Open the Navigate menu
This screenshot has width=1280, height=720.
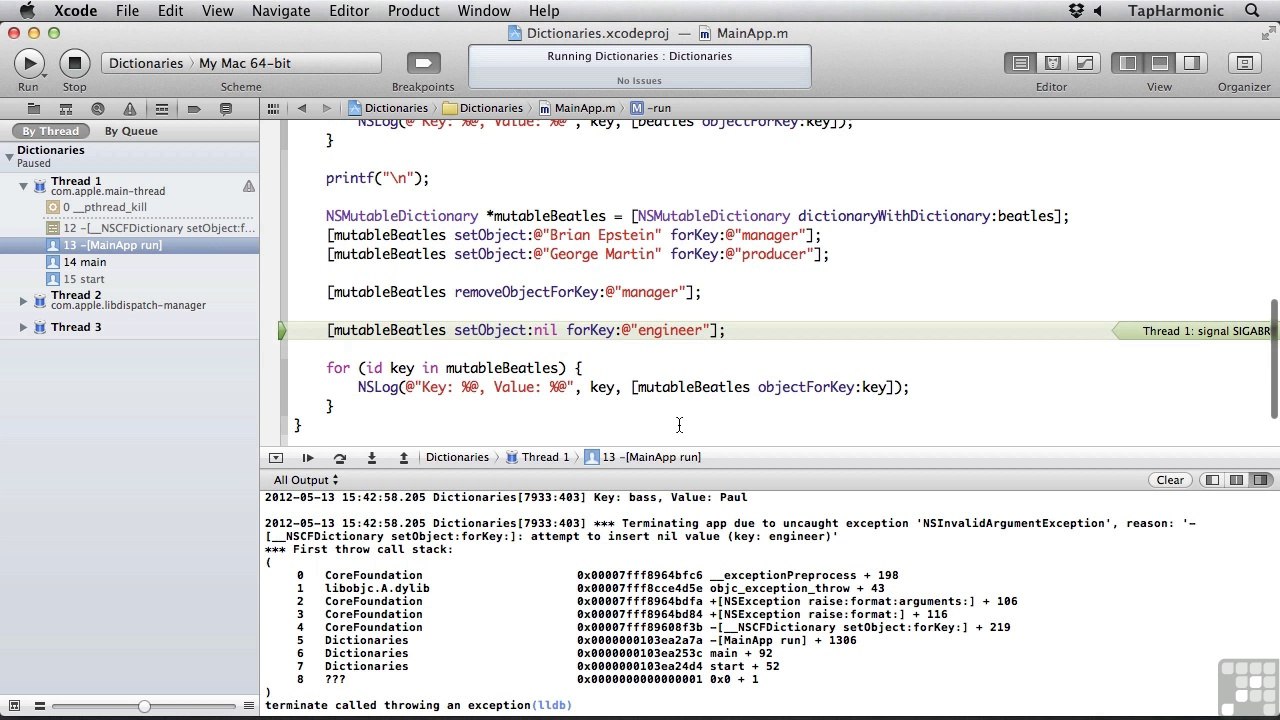(280, 11)
